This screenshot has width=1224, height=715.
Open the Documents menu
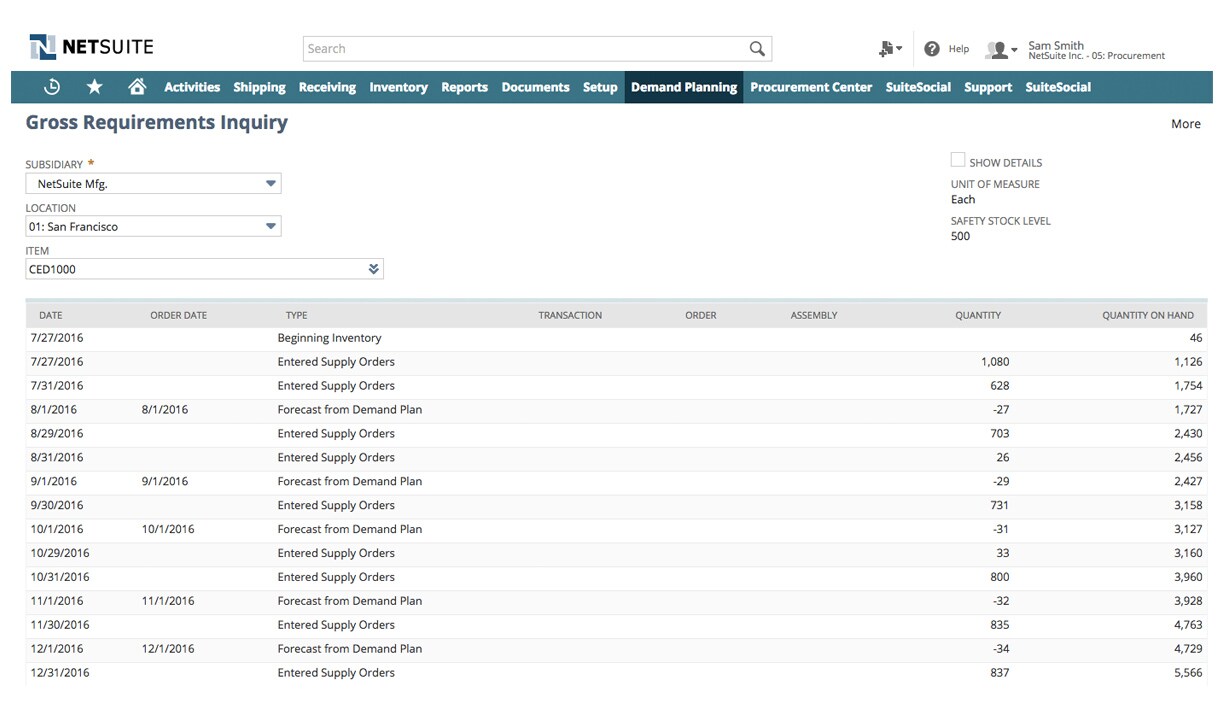(x=535, y=87)
